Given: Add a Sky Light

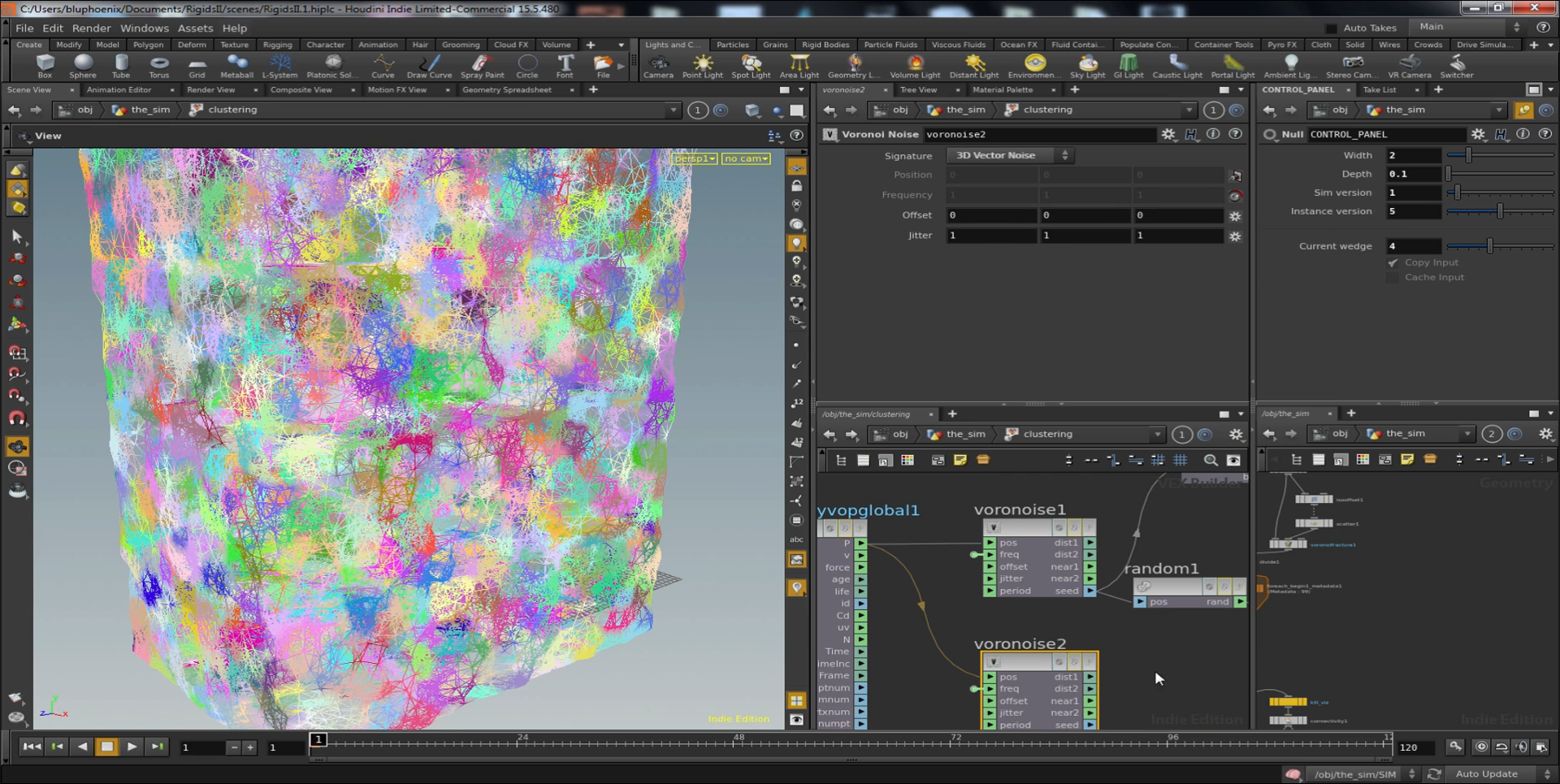Looking at the screenshot, I should [x=1087, y=67].
